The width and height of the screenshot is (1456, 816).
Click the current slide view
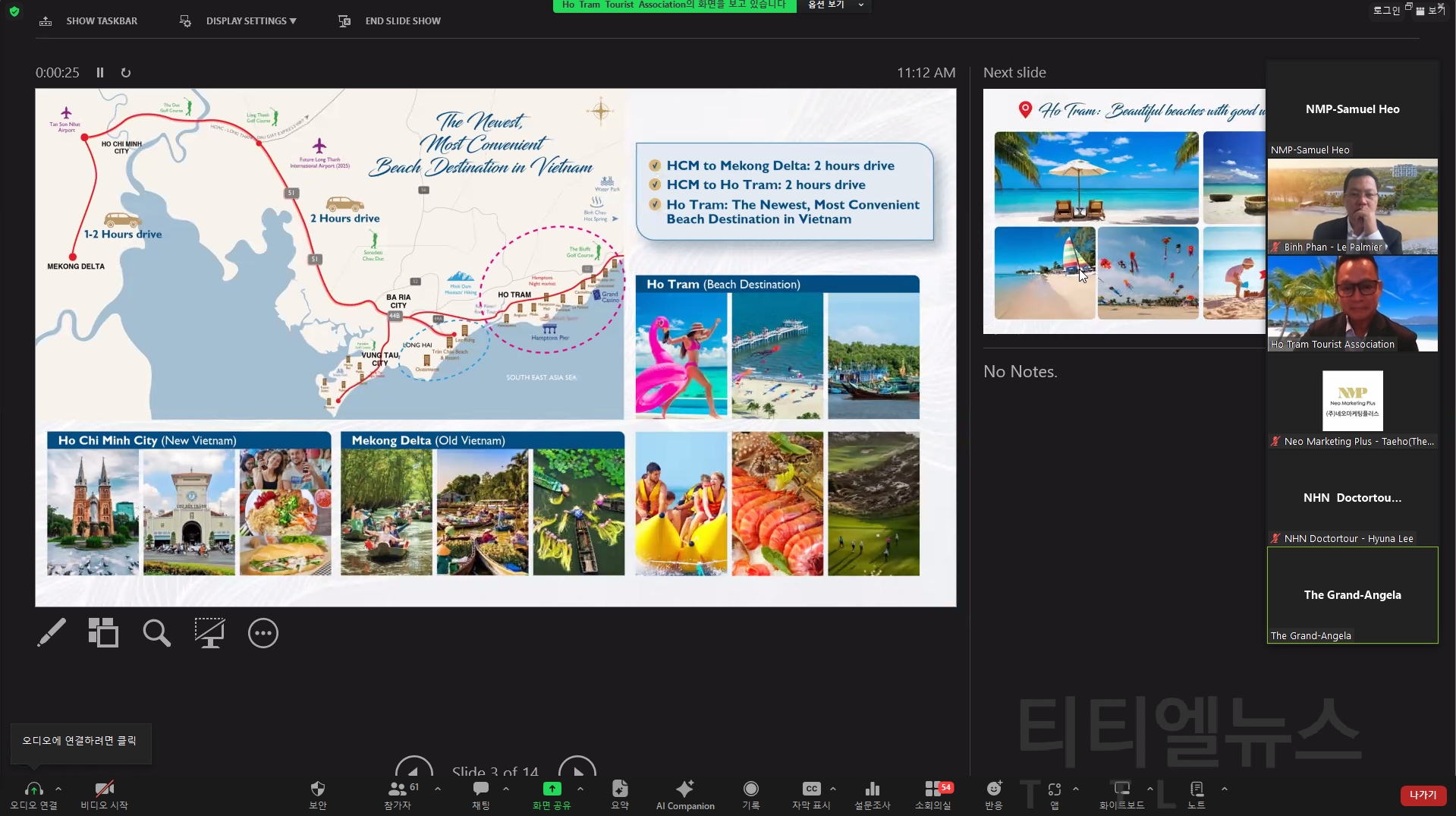tap(495, 348)
